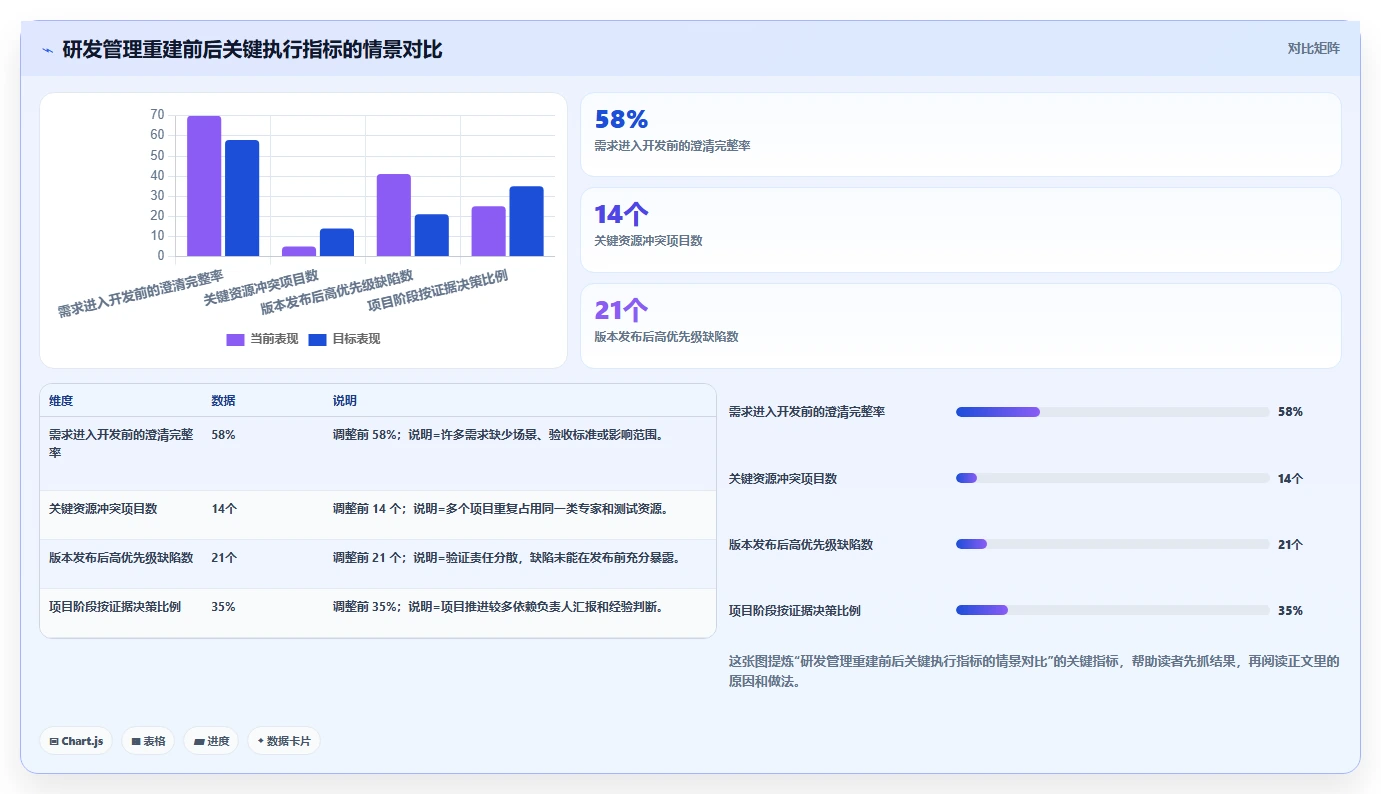
Task: Click the blue bar for 项目阶段按证据决策比例
Action: click(x=527, y=221)
